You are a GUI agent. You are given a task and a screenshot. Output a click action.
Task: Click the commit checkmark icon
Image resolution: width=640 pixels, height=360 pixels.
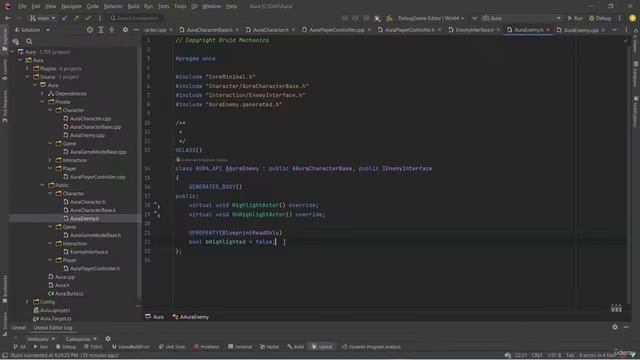pyautogui.click(x=88, y=18)
